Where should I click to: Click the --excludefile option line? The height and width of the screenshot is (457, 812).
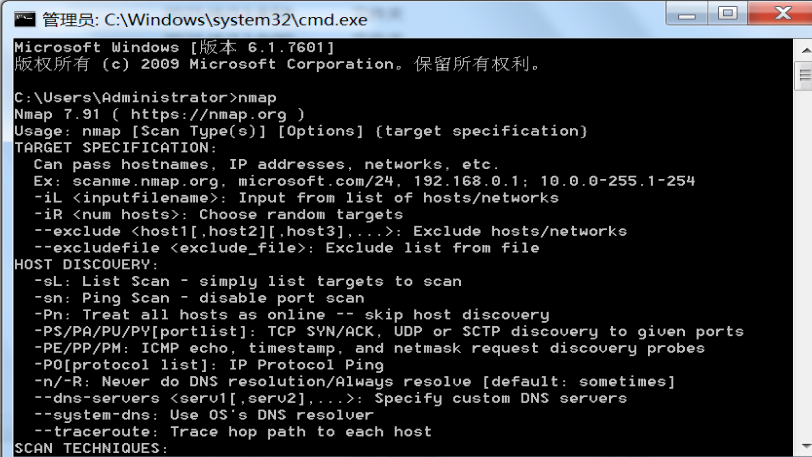tap(286, 248)
